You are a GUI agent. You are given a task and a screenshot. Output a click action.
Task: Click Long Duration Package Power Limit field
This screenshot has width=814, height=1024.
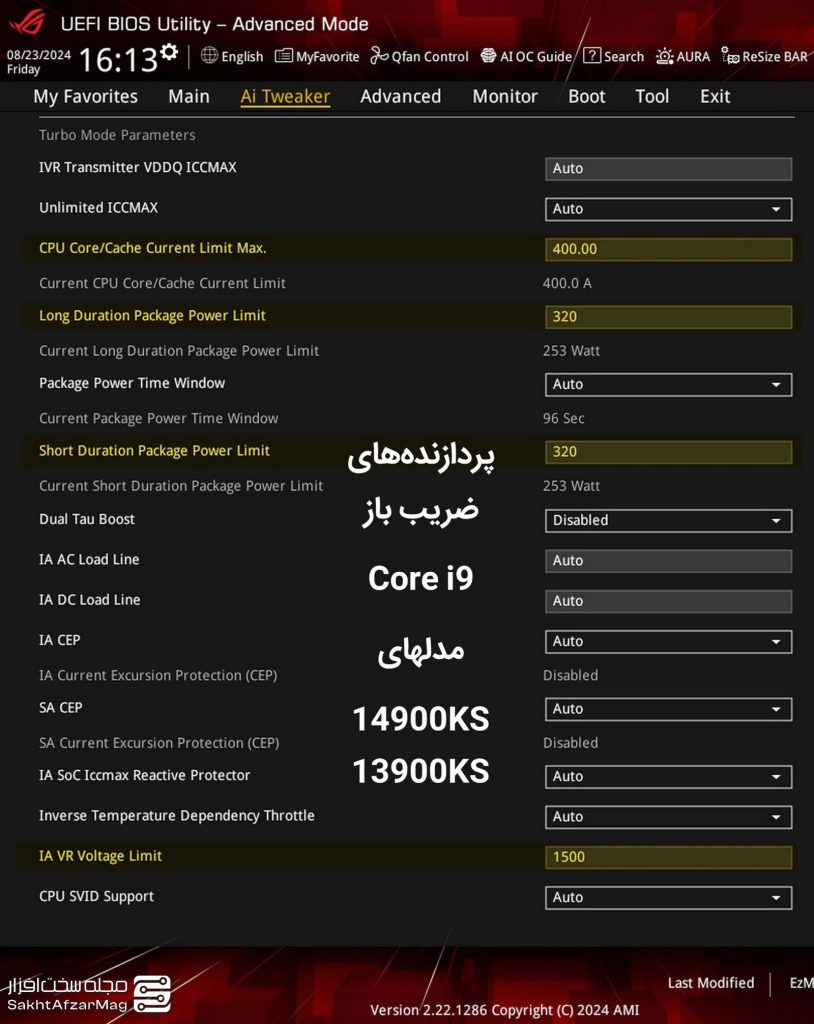coord(668,317)
